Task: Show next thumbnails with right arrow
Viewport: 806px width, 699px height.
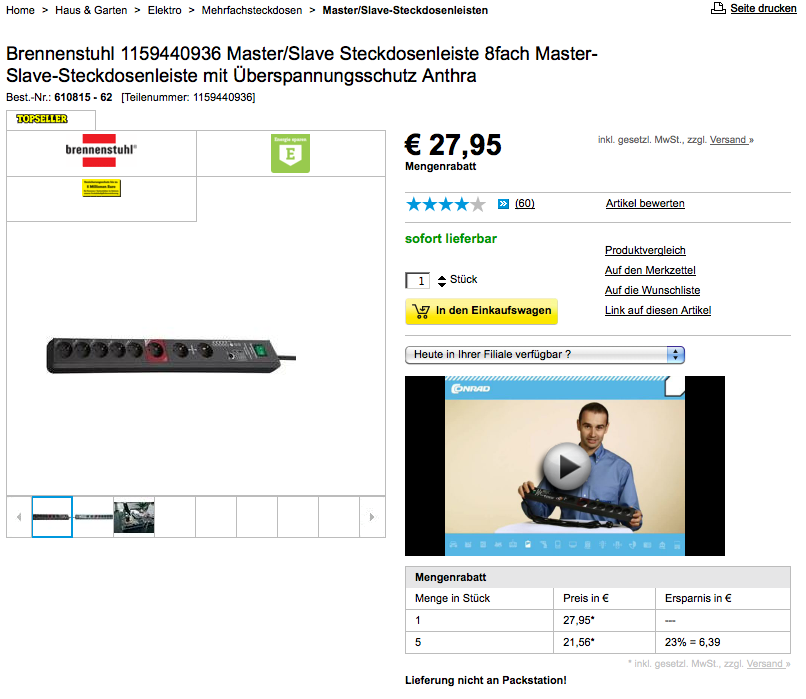Action: click(372, 517)
